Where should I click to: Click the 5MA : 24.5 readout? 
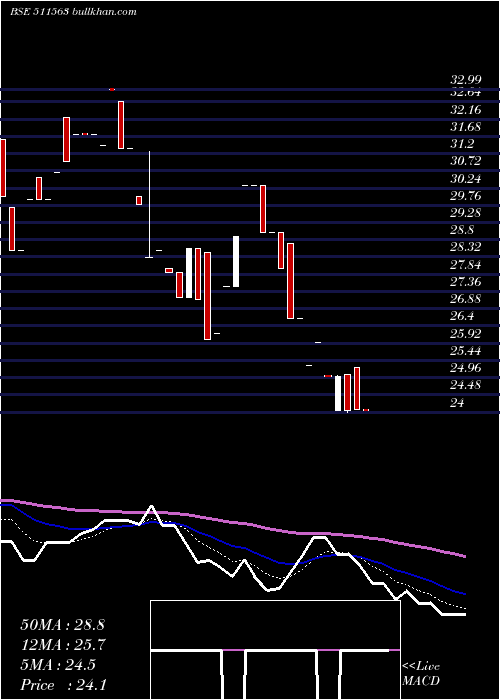(x=58, y=665)
